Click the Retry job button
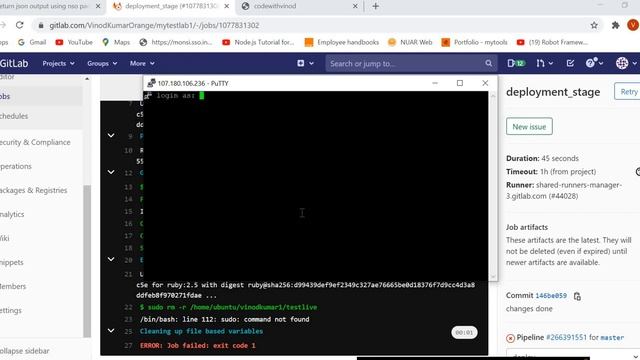Screen dimensions: 640x360 pyautogui.click(x=628, y=91)
